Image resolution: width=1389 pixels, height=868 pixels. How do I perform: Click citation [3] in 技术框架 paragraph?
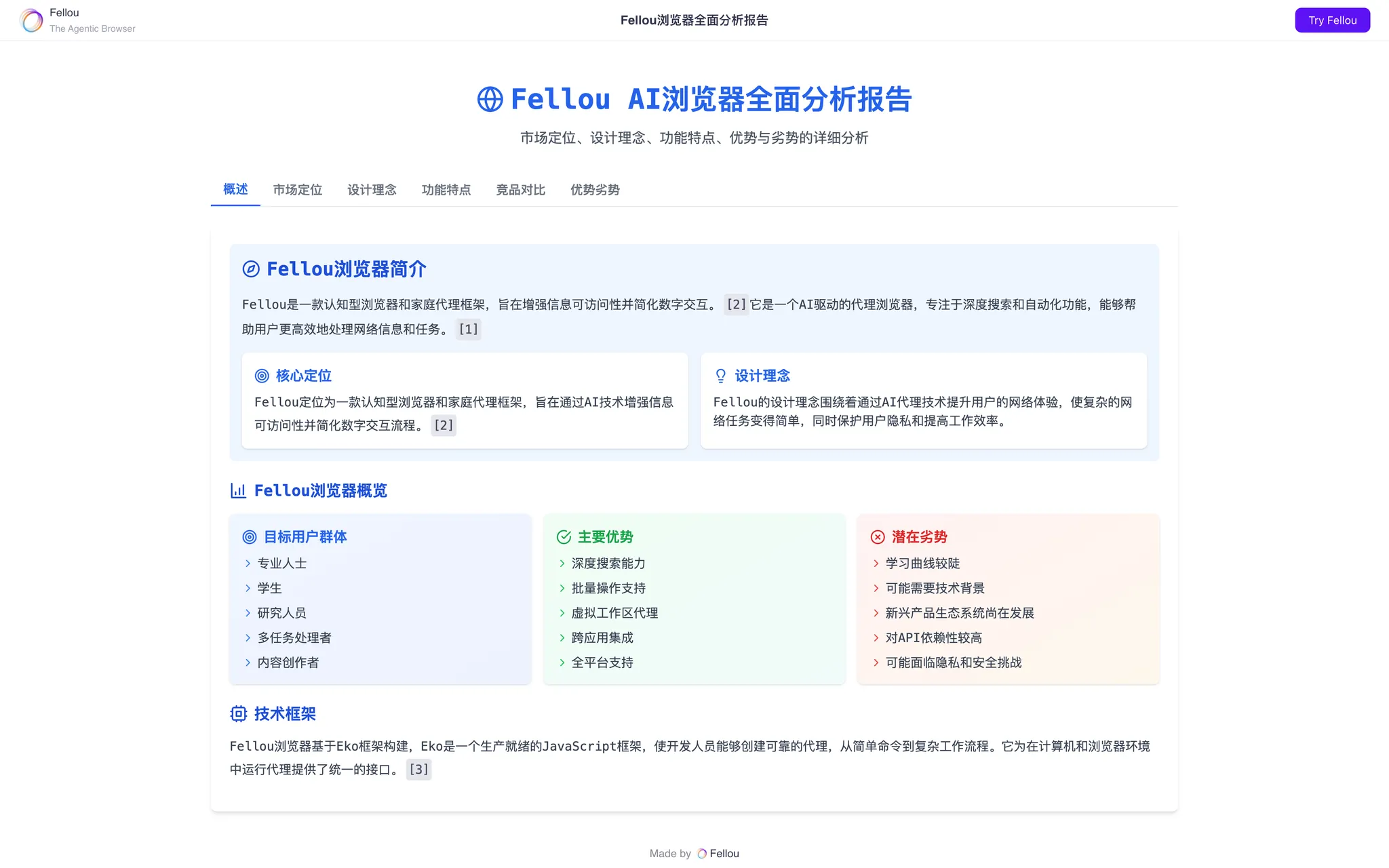[x=418, y=769]
